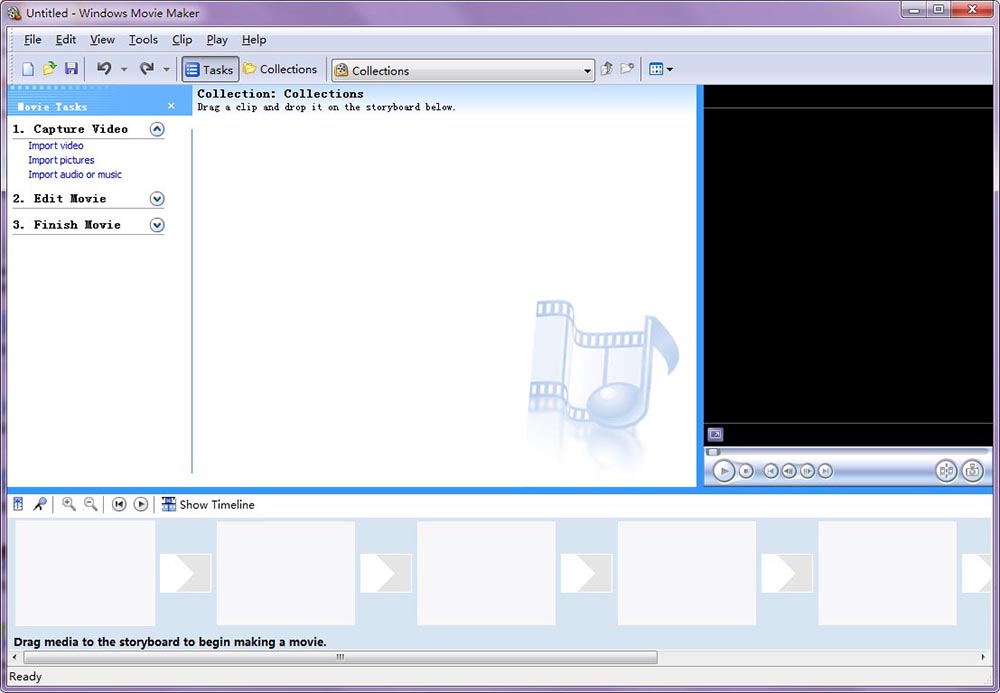Click the New Project icon
The image size is (1000, 693).
27,69
